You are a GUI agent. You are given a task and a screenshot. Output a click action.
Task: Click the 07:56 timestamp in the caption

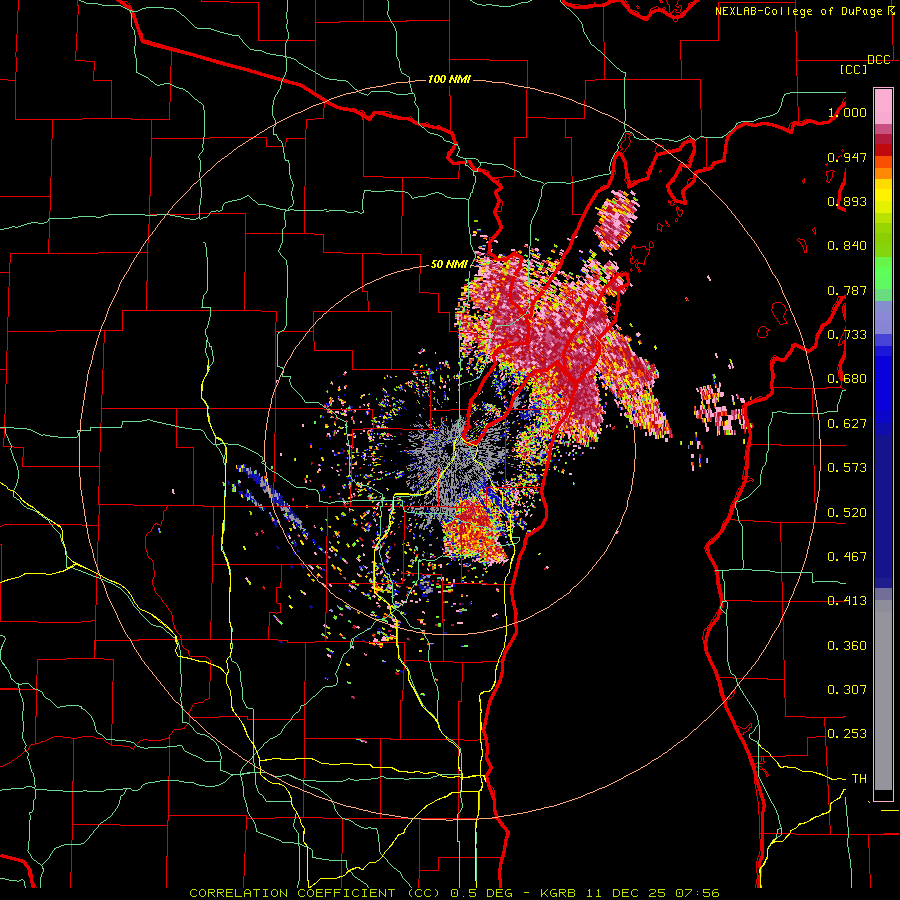pyautogui.click(x=697, y=893)
